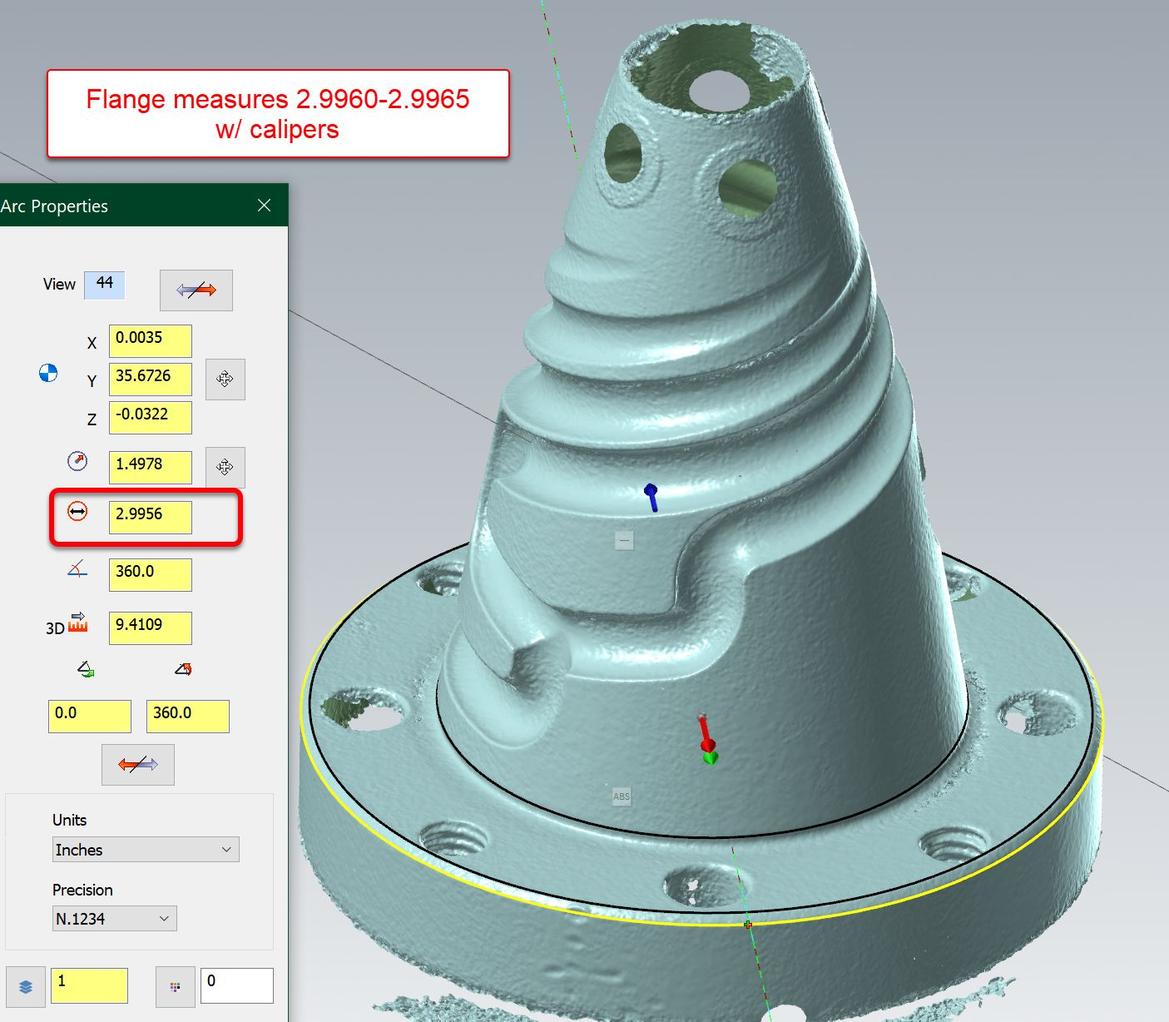Select the X coordinate field 0.0035
This screenshot has width=1169, height=1022.
150,340
